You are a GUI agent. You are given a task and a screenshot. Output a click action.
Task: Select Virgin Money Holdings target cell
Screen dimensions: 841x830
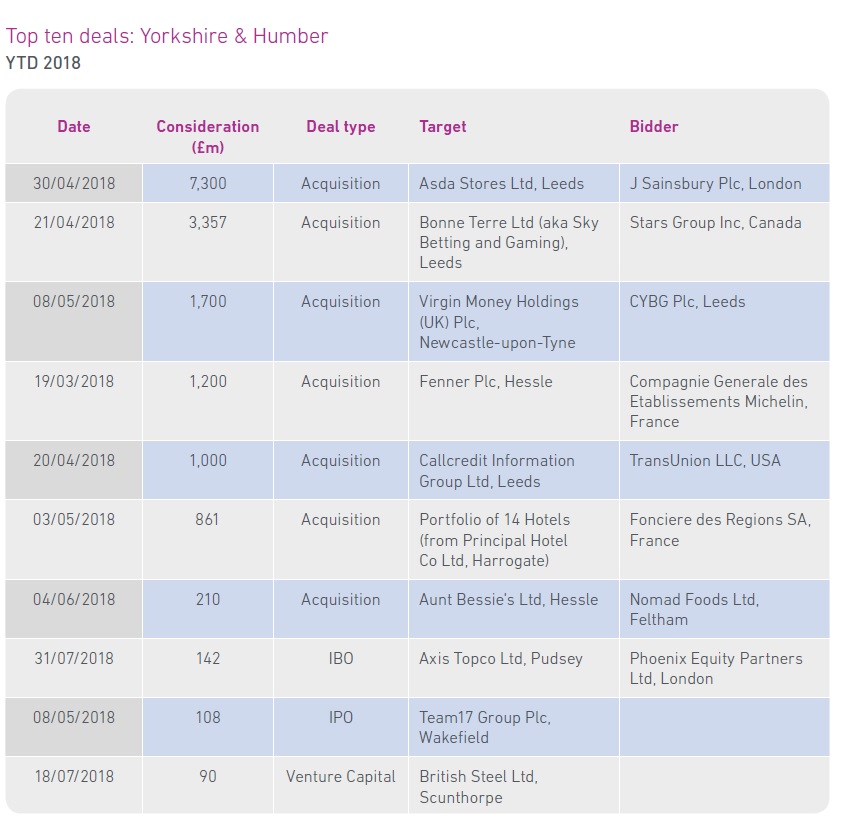[514, 321]
